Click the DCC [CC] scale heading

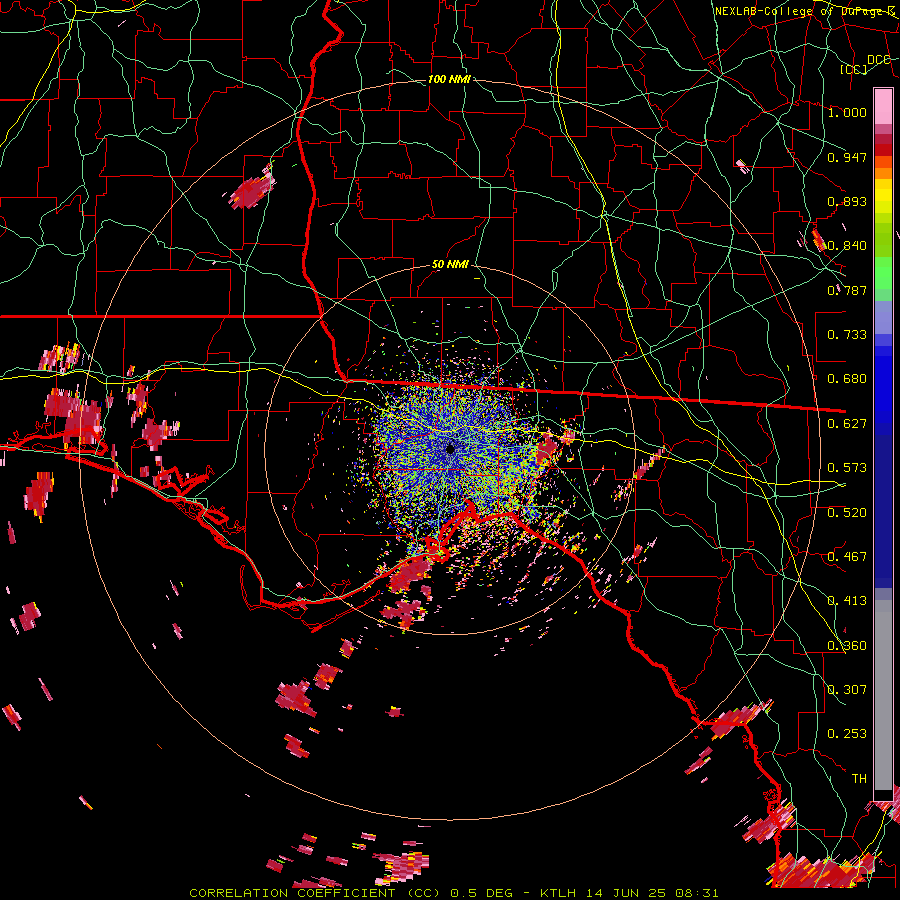pos(865,64)
